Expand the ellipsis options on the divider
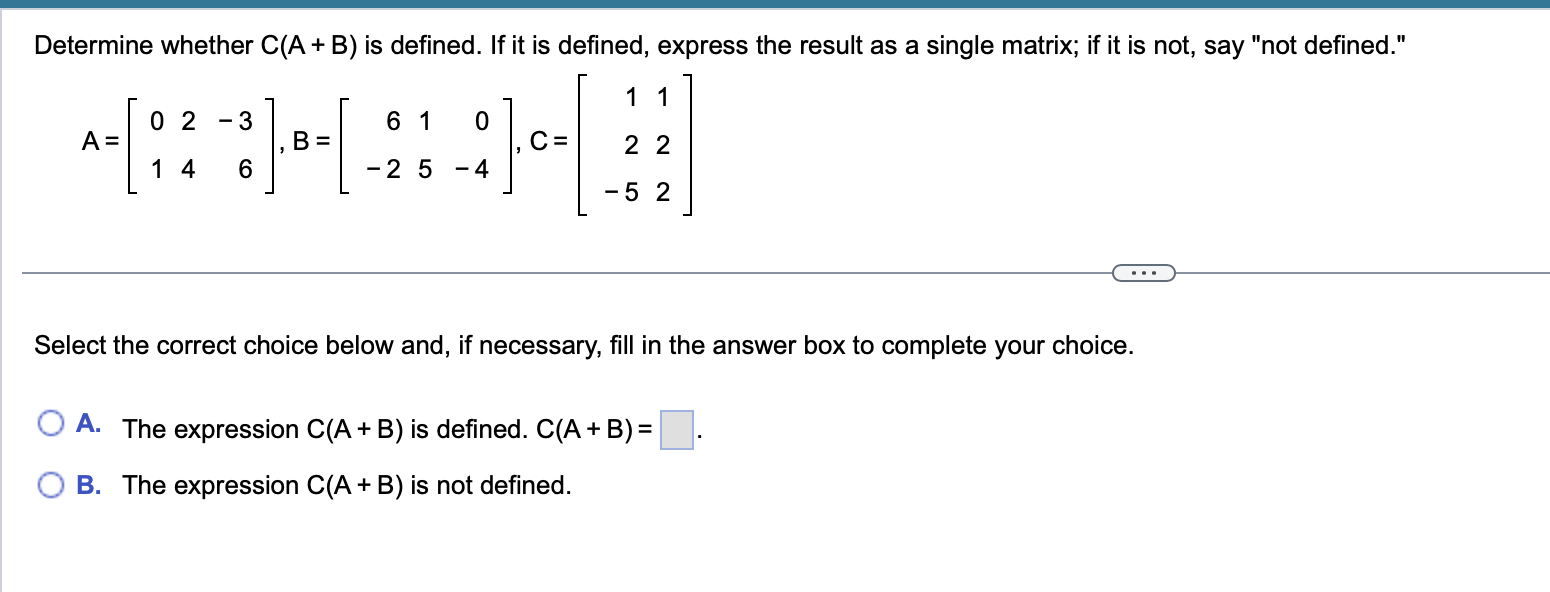 point(1143,272)
